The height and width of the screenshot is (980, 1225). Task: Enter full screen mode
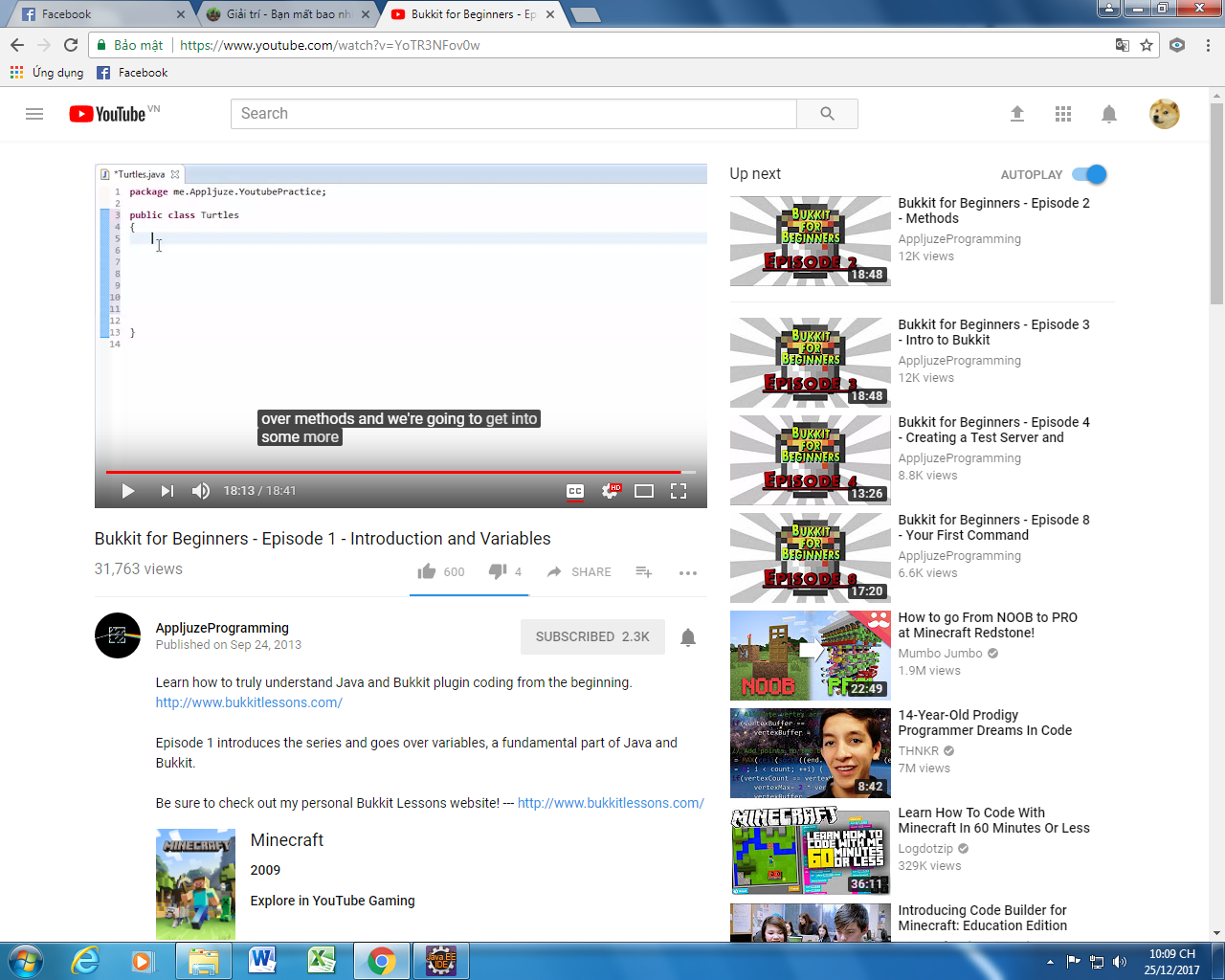pyautogui.click(x=679, y=491)
